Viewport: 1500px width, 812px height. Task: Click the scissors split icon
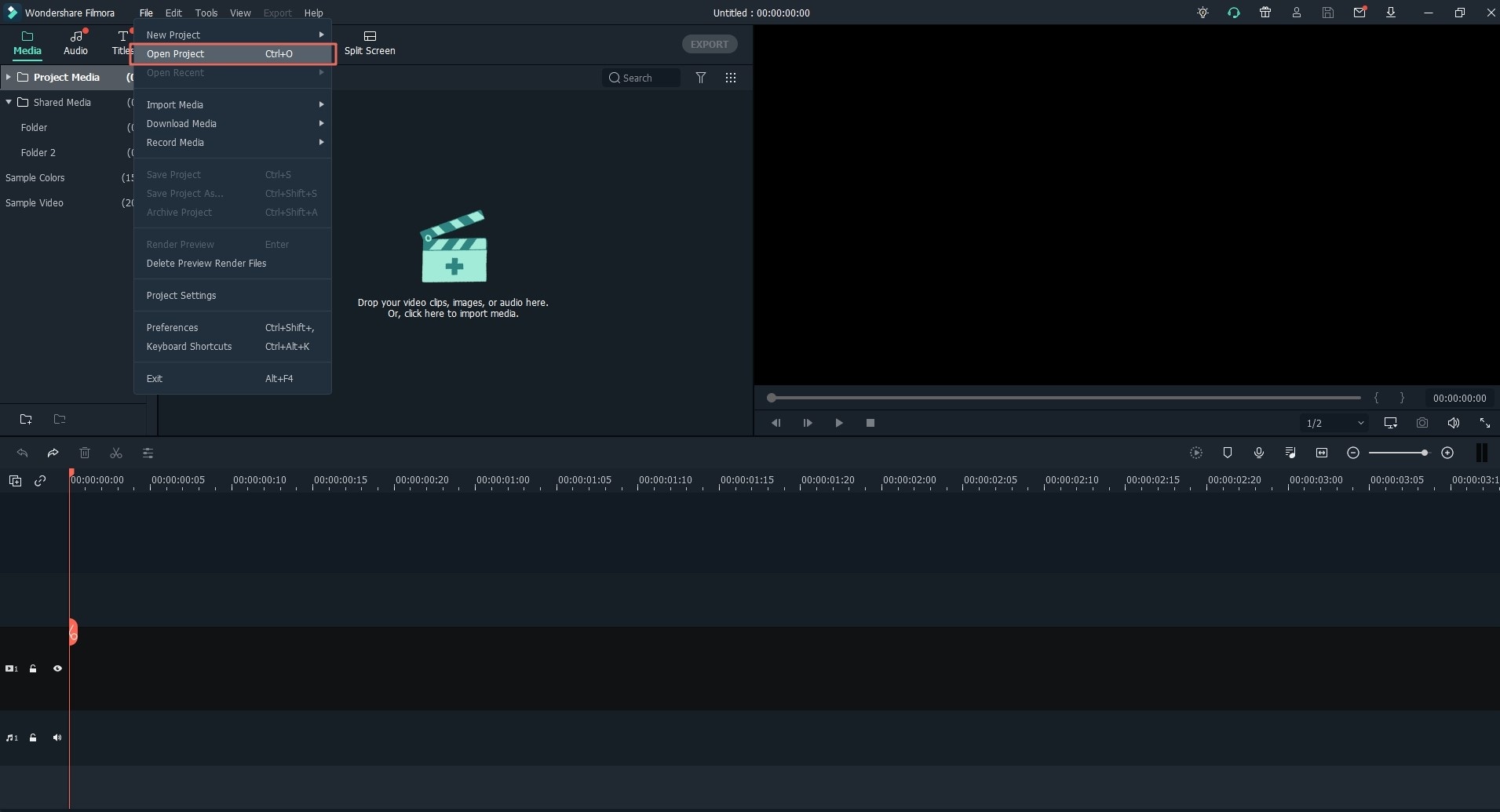[x=116, y=453]
